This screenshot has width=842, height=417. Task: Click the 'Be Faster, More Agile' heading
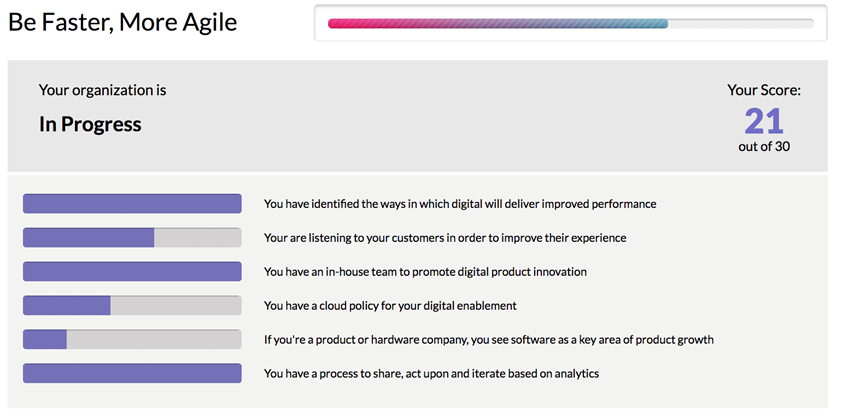(x=123, y=23)
